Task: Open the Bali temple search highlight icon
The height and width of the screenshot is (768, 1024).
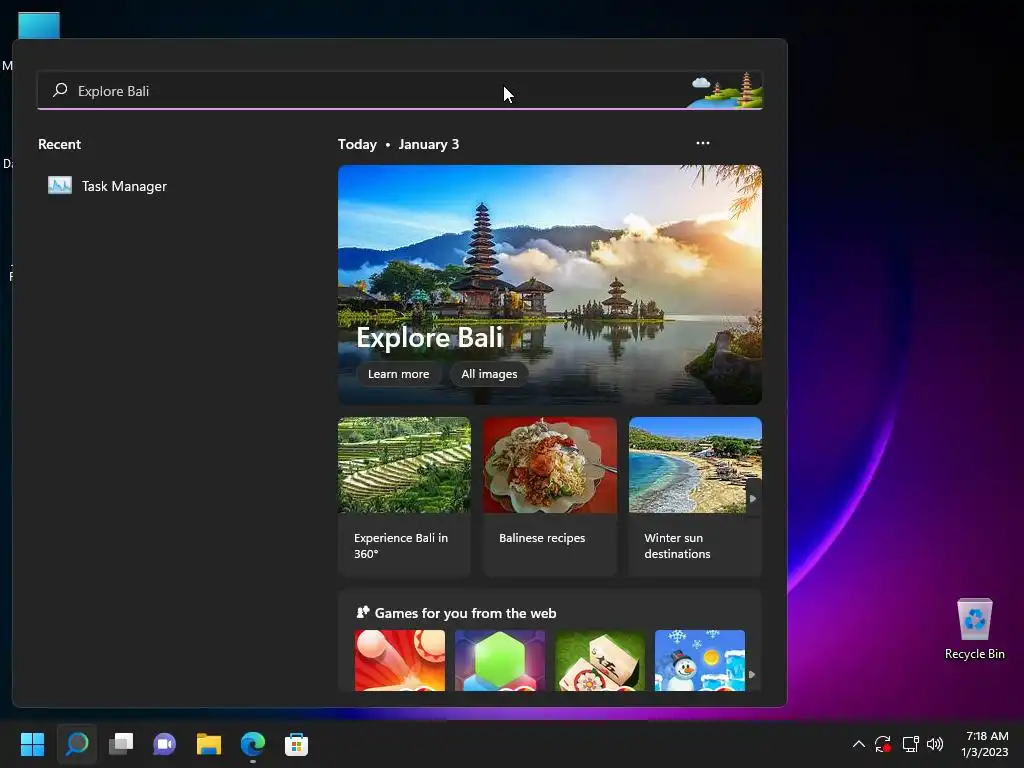Action: point(727,90)
